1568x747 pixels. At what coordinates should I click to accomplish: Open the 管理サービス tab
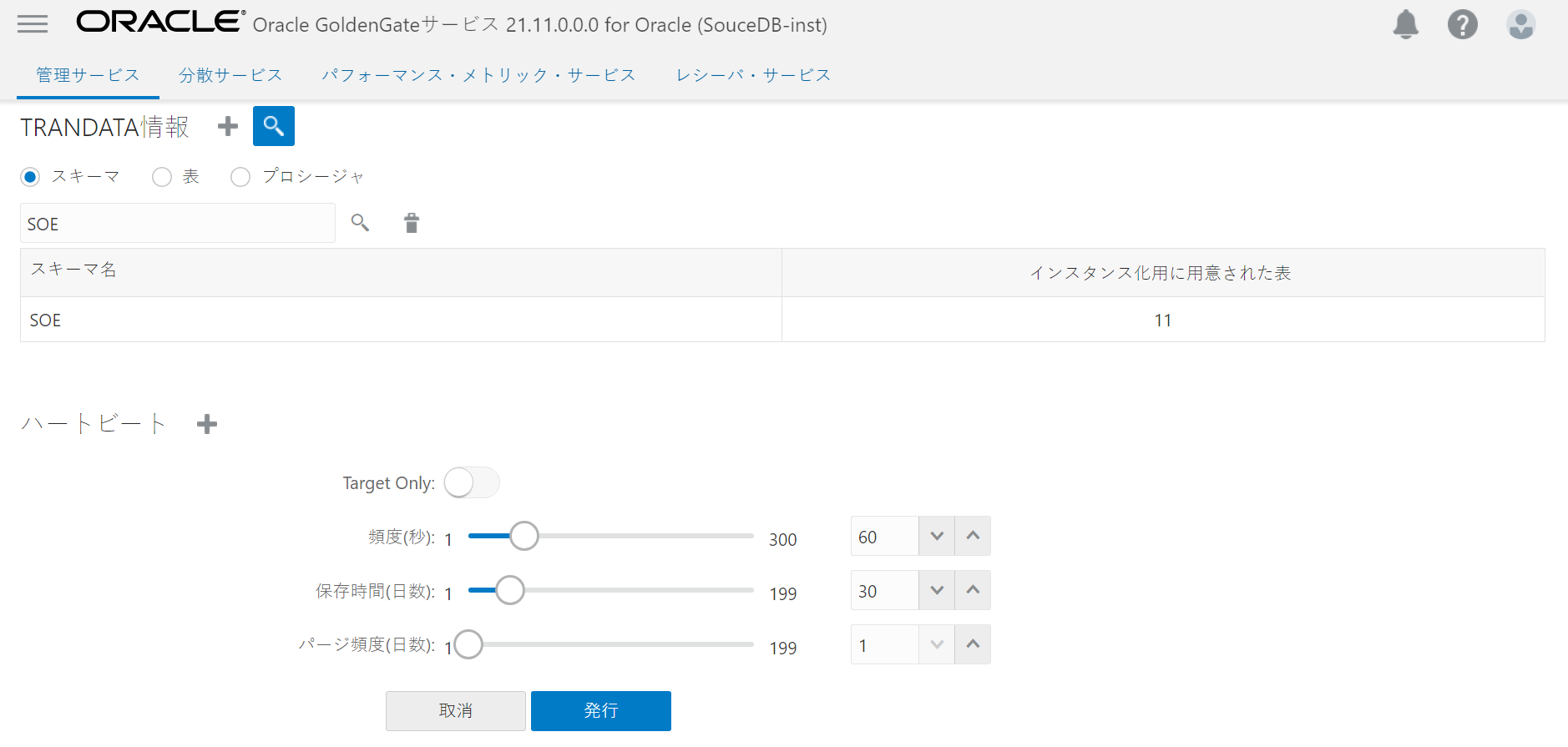[x=88, y=75]
